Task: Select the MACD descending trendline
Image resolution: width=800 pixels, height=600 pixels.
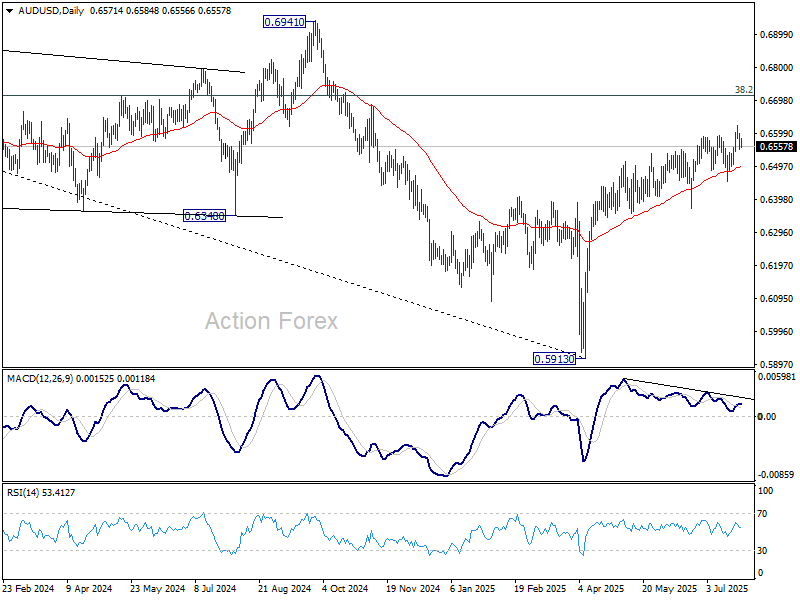Action: [689, 389]
